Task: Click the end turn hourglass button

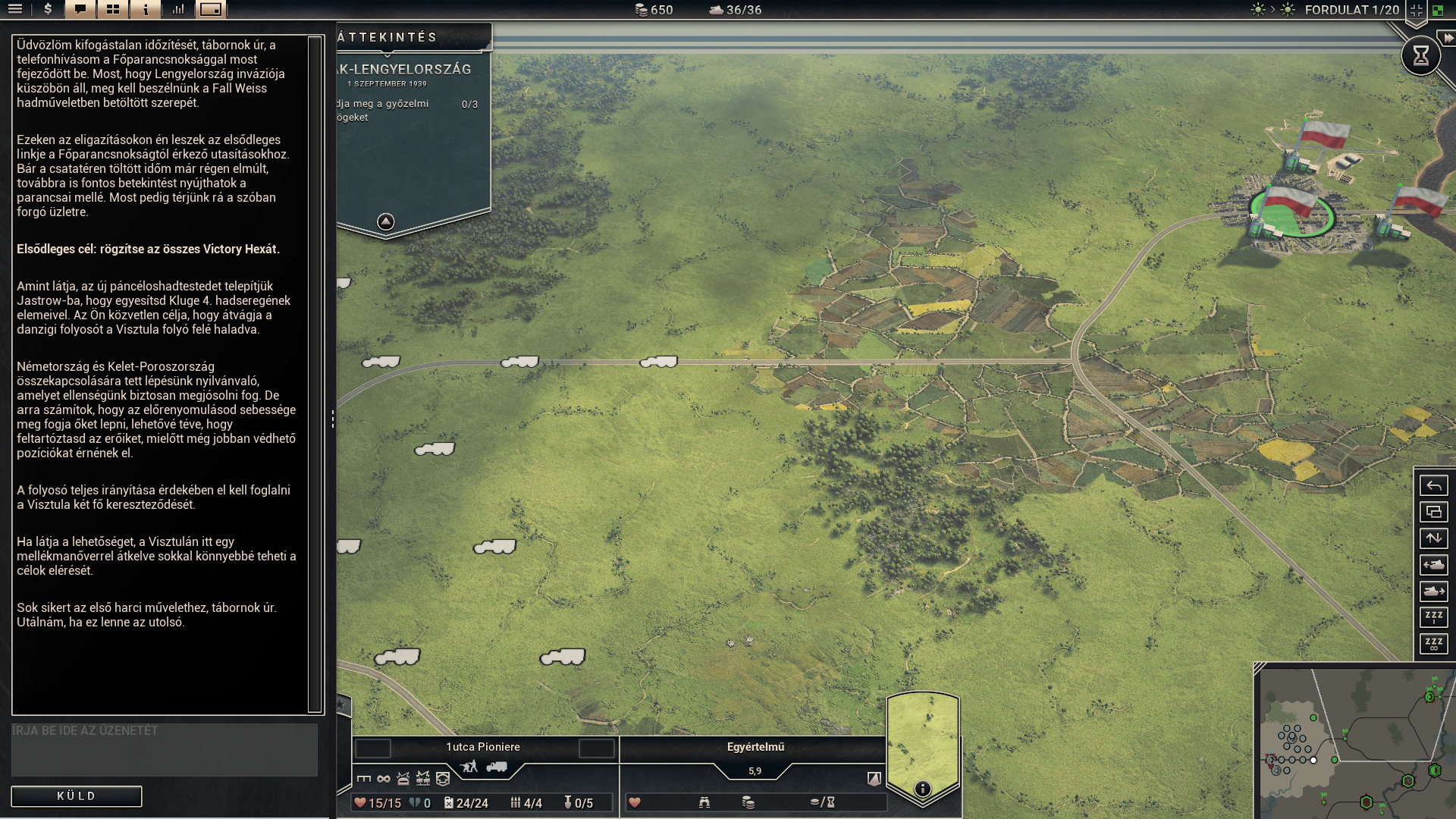Action: coord(1420,55)
